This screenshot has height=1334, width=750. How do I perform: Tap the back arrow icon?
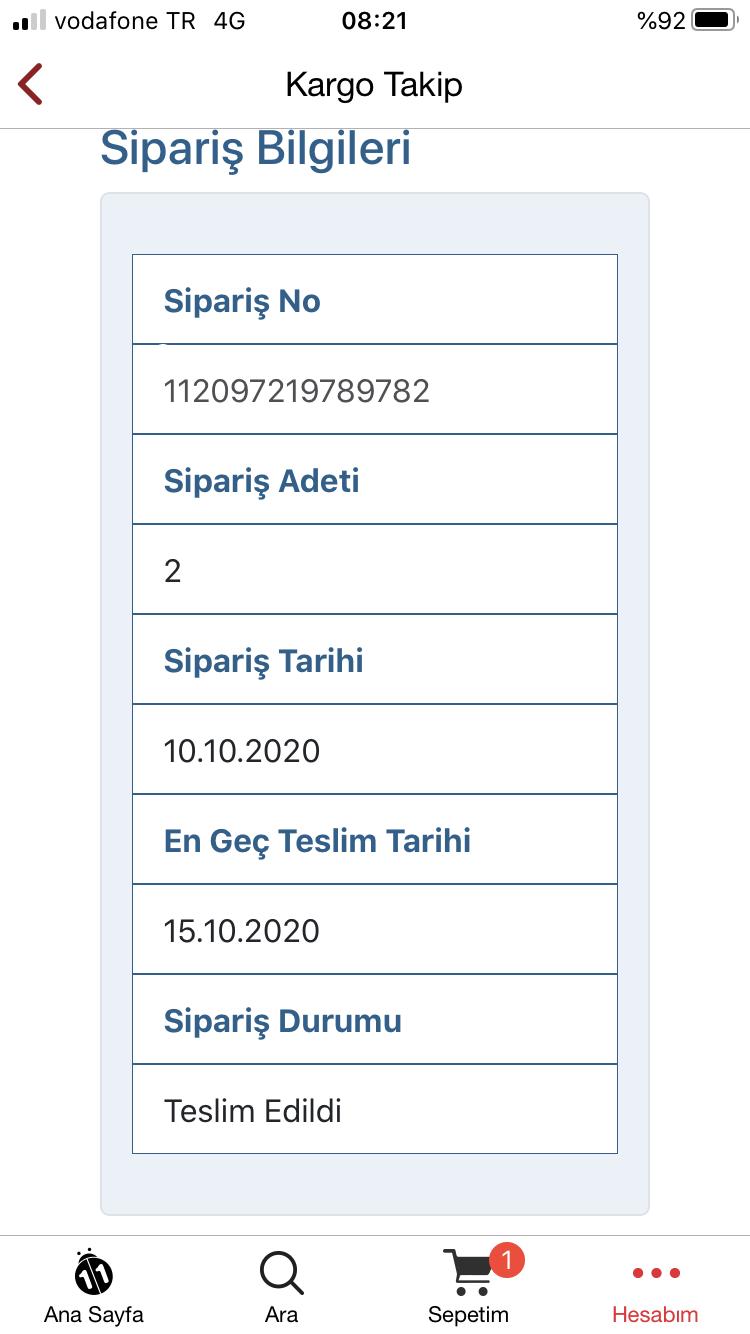click(31, 84)
